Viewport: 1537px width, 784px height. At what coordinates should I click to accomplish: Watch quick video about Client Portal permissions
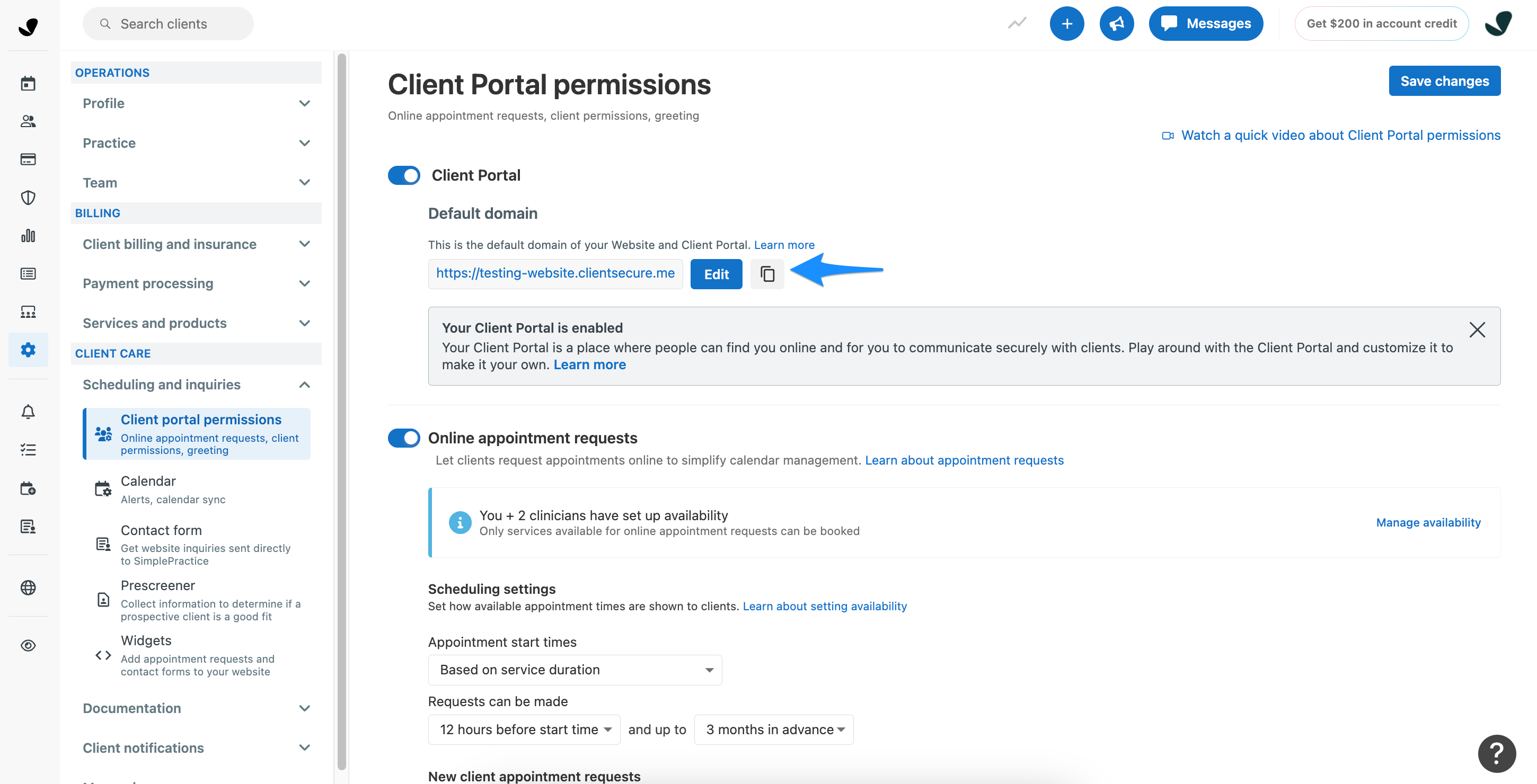tap(1331, 135)
